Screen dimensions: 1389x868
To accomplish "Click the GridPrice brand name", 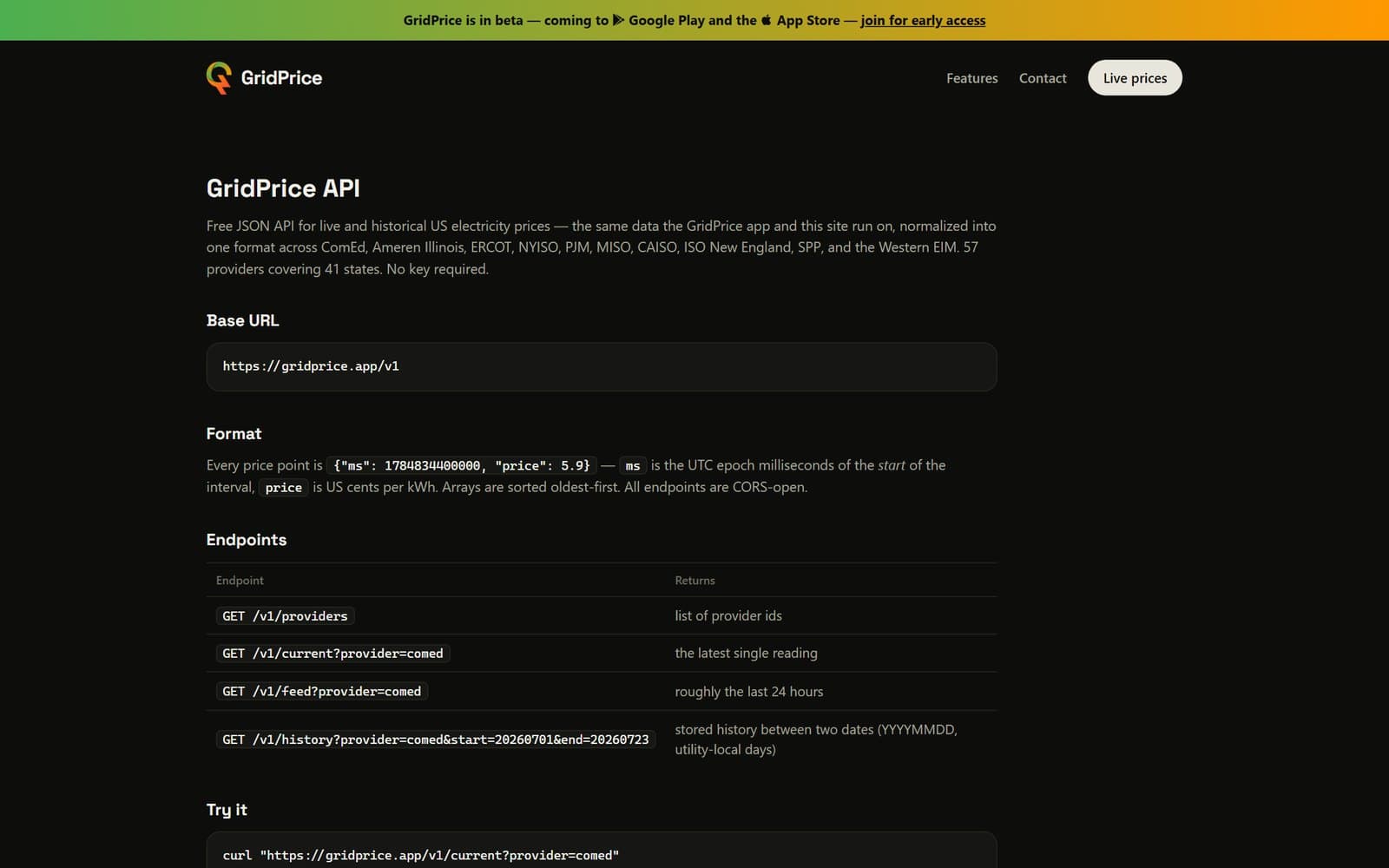I will pyautogui.click(x=281, y=78).
